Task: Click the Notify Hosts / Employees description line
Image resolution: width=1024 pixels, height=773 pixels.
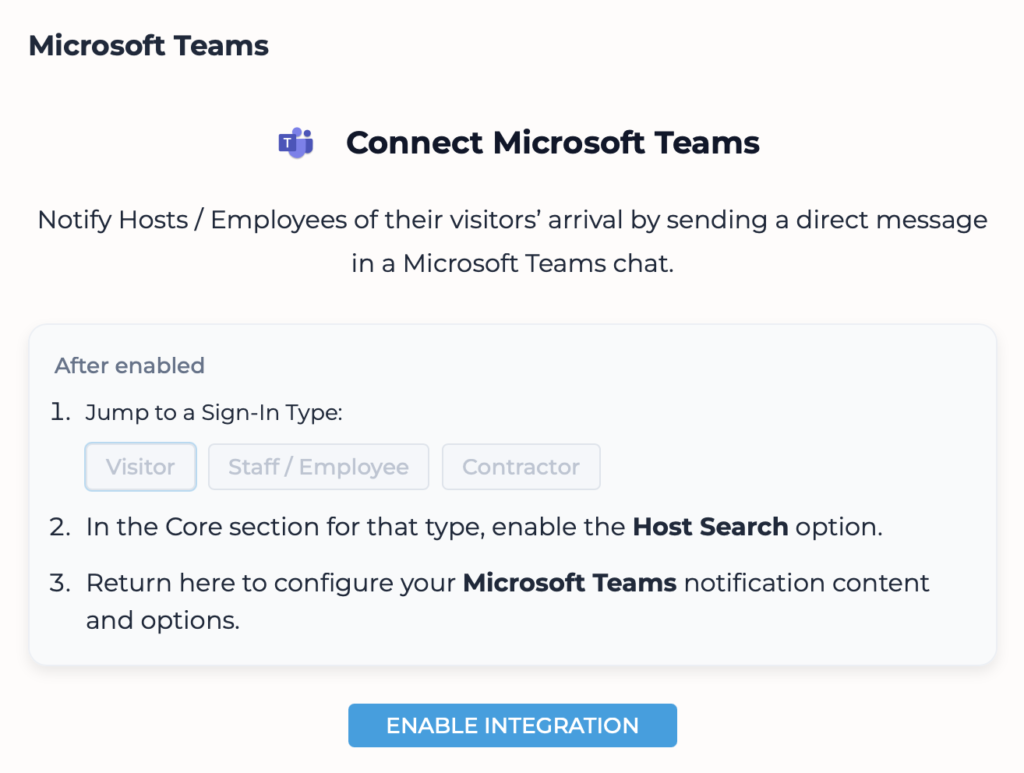Action: pyautogui.click(x=512, y=220)
